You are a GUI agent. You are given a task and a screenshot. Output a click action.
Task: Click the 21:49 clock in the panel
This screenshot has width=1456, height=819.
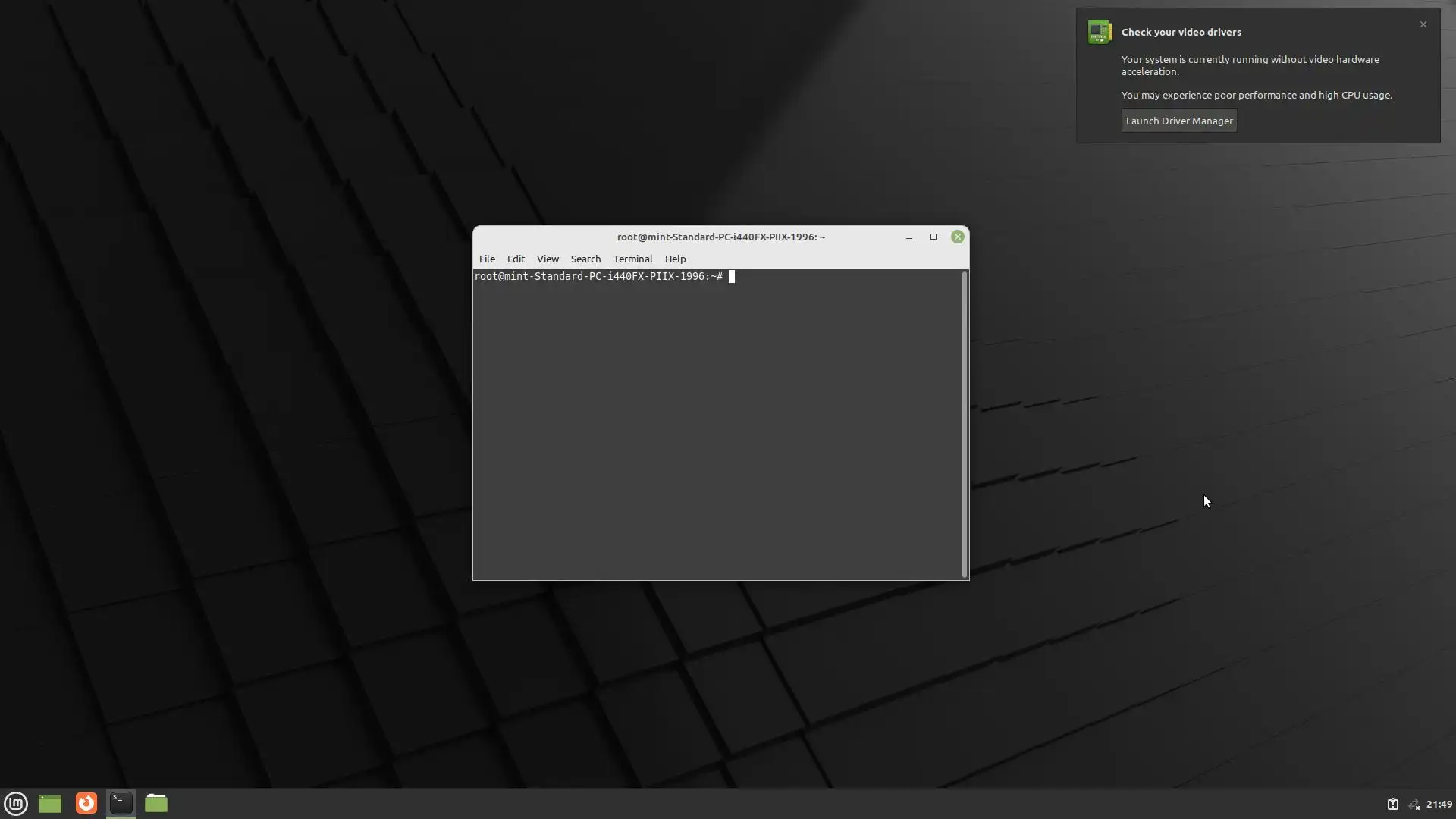tap(1439, 805)
